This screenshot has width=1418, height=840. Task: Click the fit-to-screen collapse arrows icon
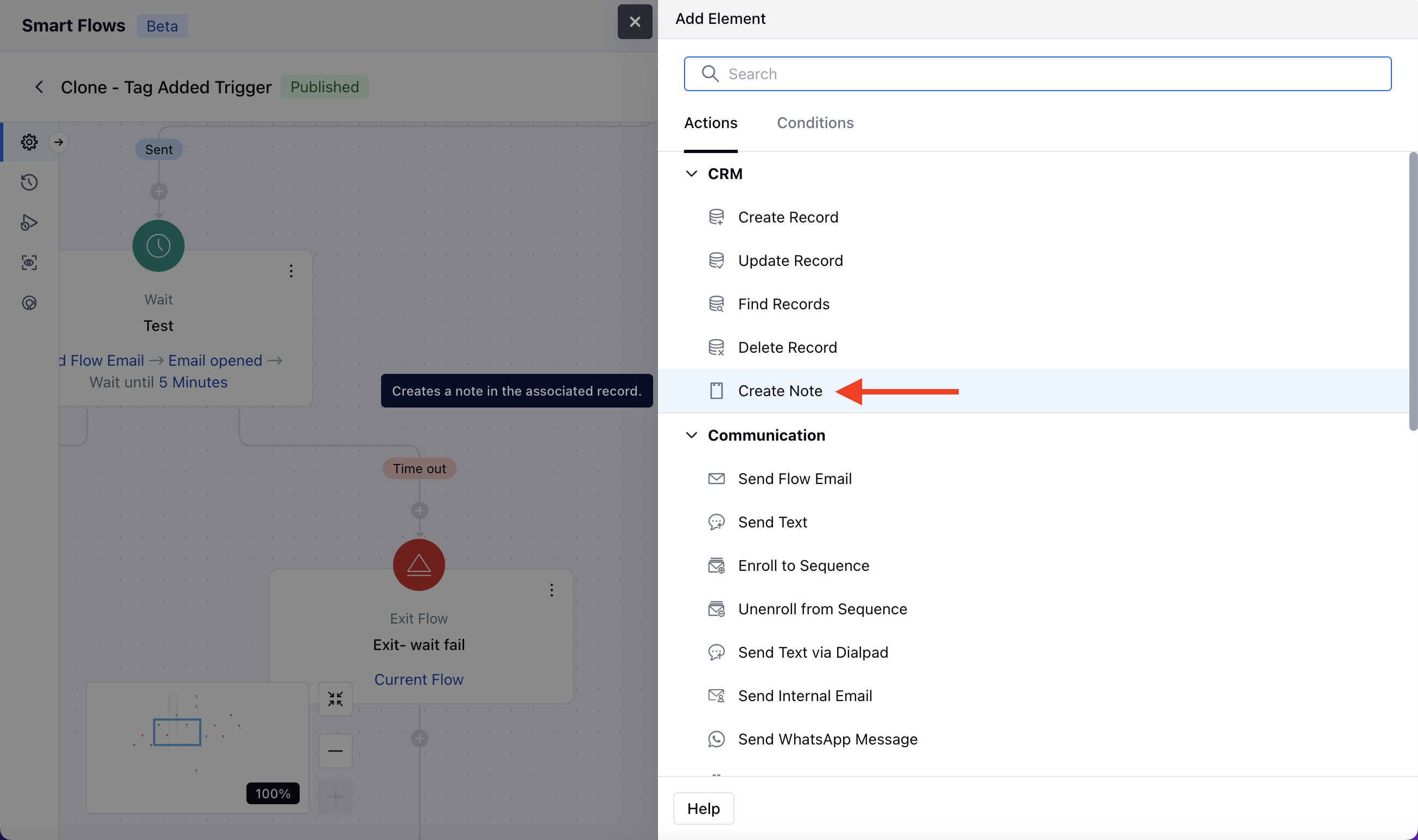coord(335,698)
